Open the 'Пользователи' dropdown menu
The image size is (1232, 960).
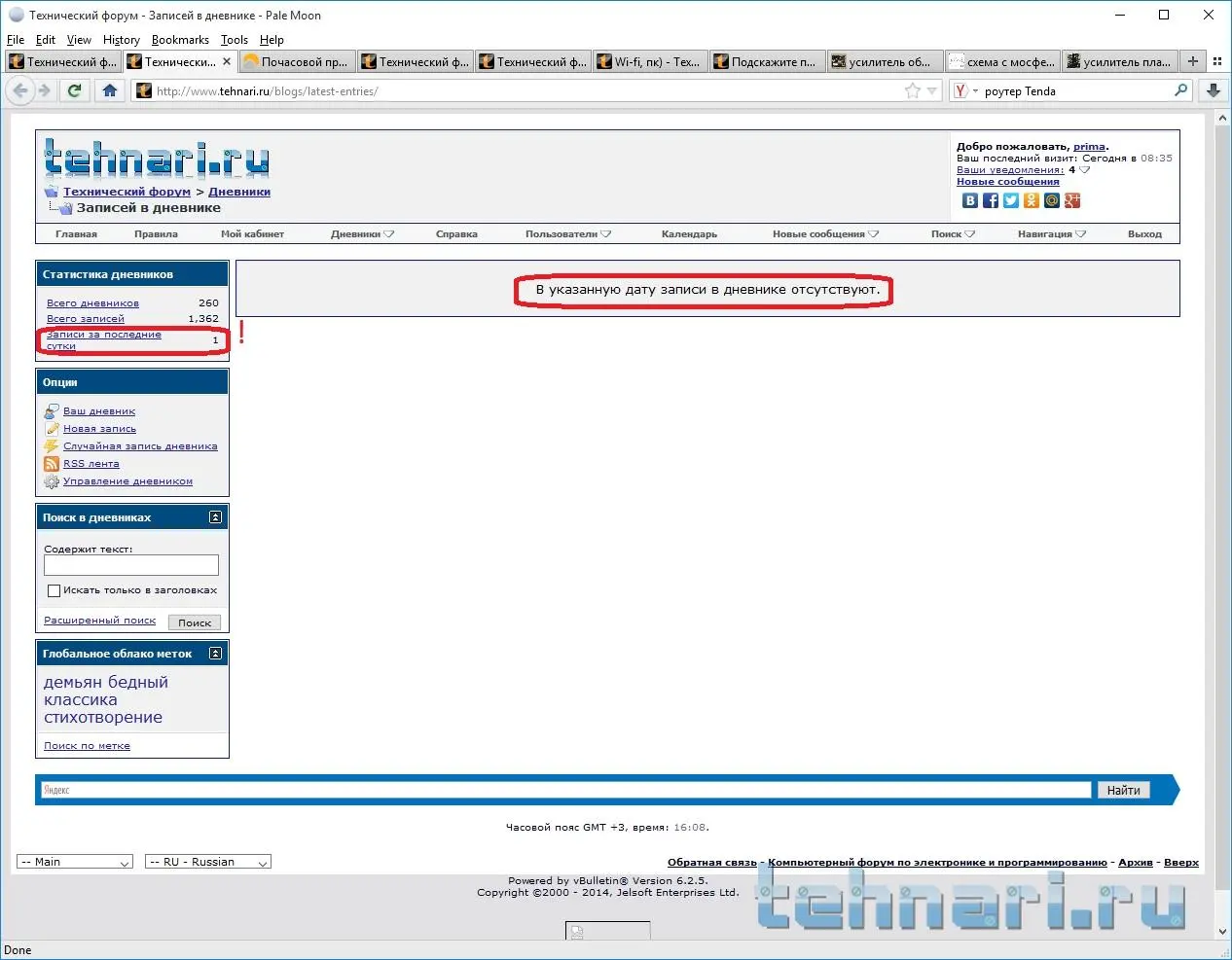[568, 234]
